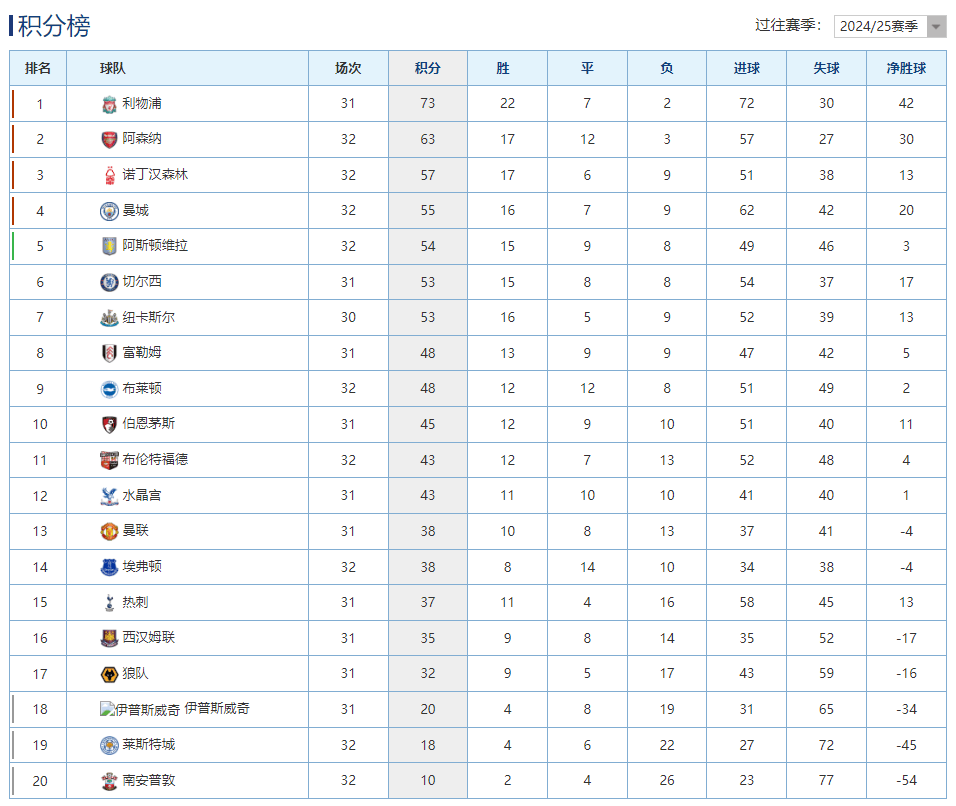
Task: Open the 诺丁汉森林 team link
Action: click(x=155, y=175)
